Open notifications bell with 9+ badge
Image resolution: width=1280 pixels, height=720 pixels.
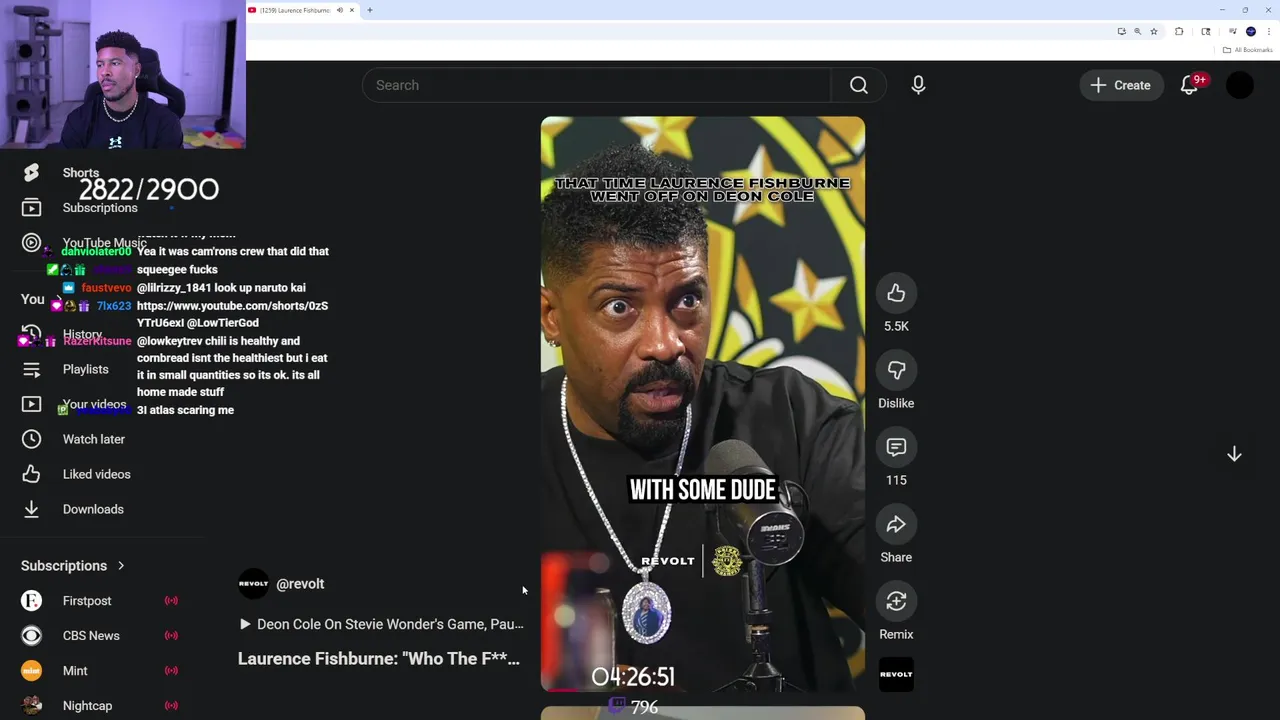(x=1189, y=85)
